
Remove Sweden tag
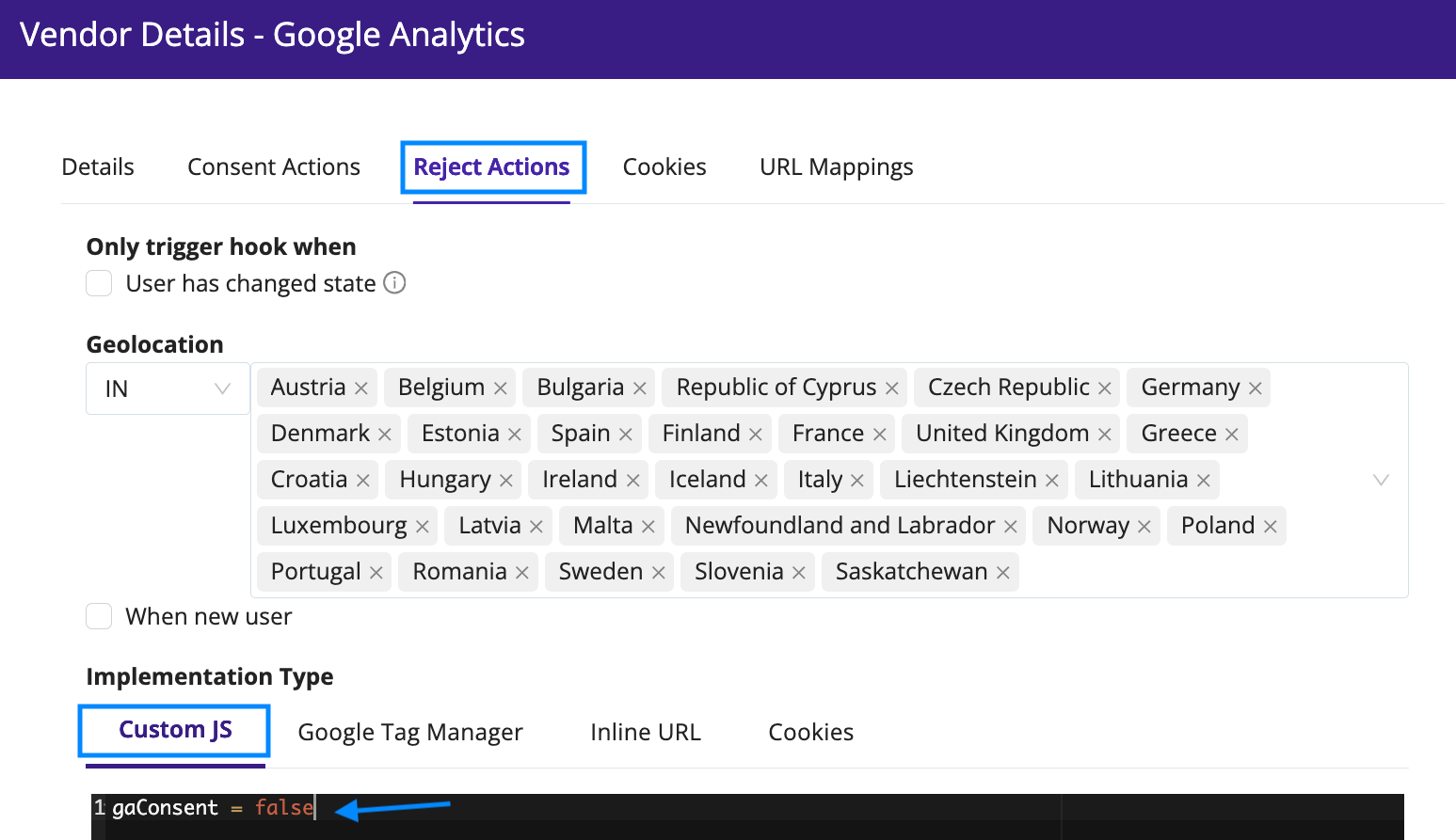pos(659,572)
